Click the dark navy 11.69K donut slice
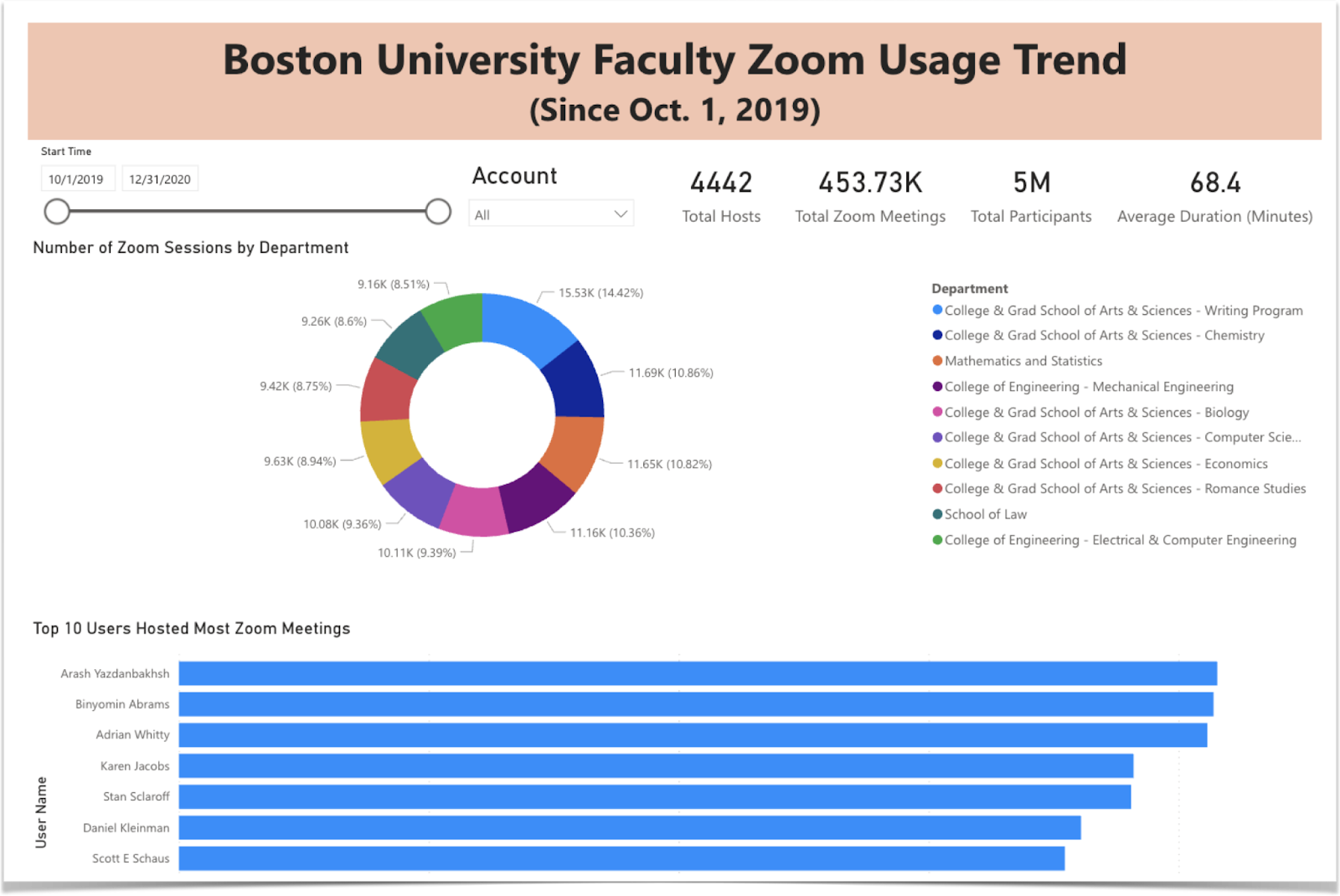Viewport: 1340px width, 896px height. [577, 381]
